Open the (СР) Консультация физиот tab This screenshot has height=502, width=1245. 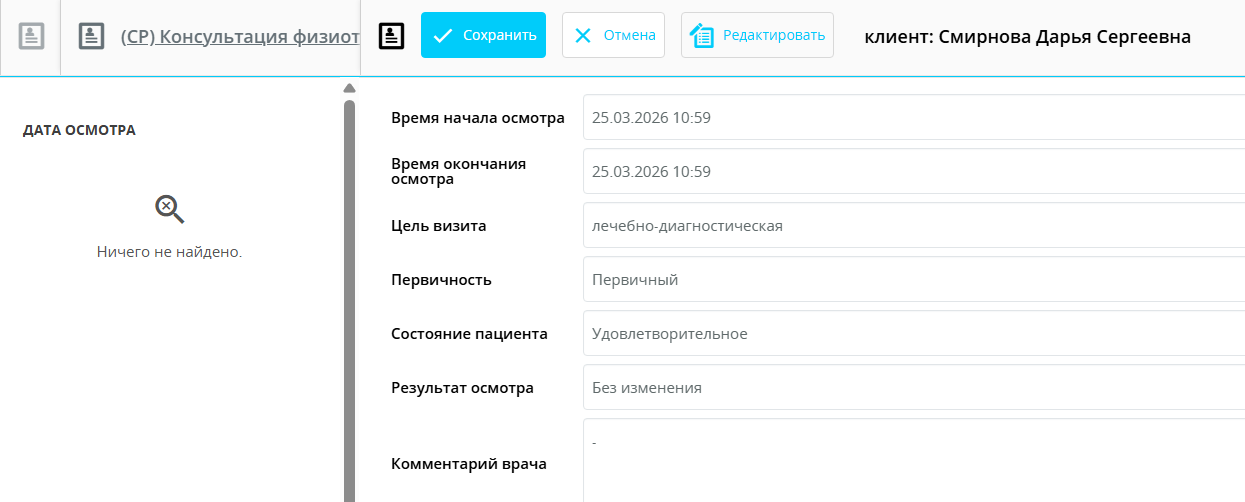(x=239, y=36)
